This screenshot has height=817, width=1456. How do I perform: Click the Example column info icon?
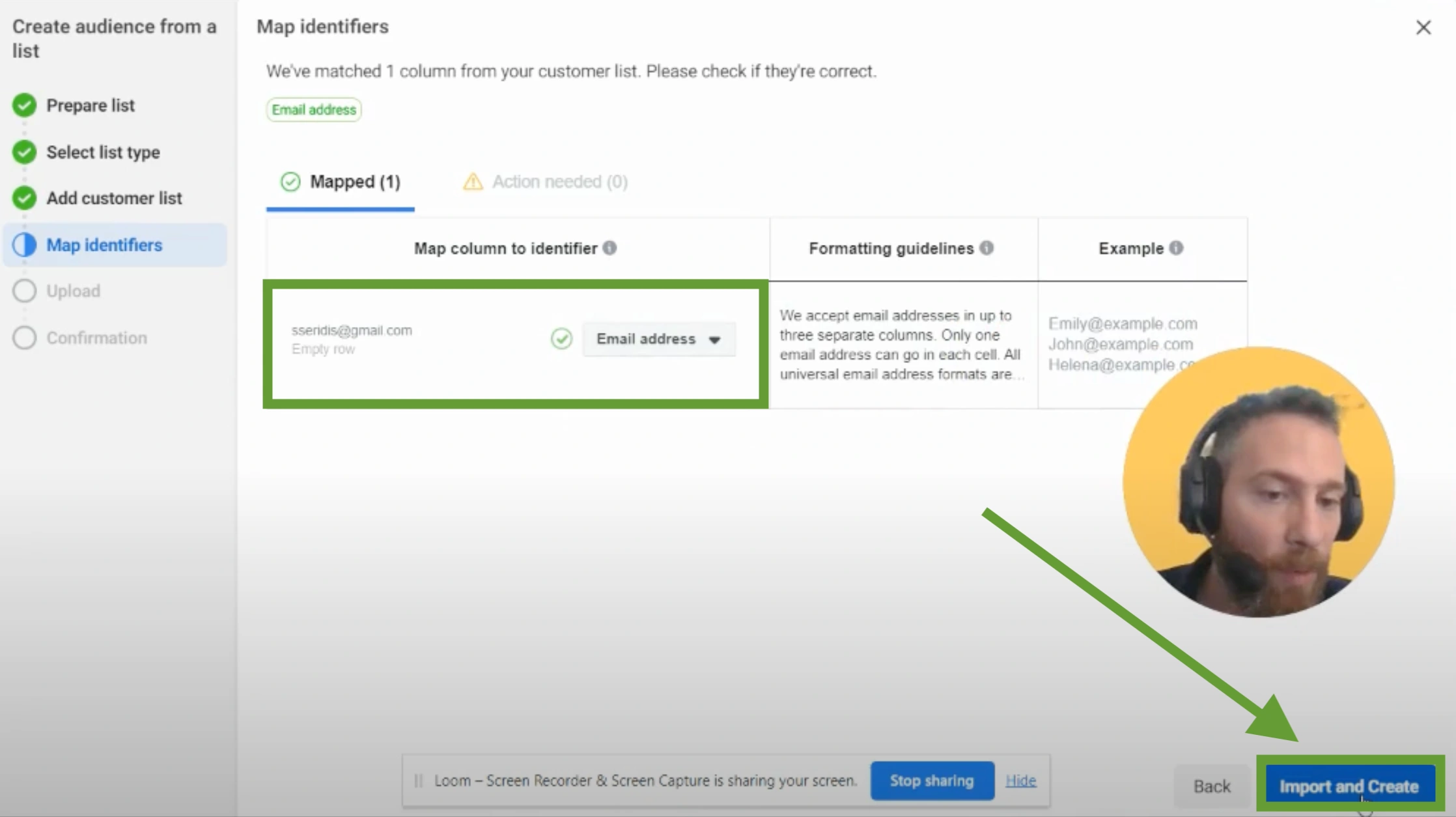coord(1177,248)
